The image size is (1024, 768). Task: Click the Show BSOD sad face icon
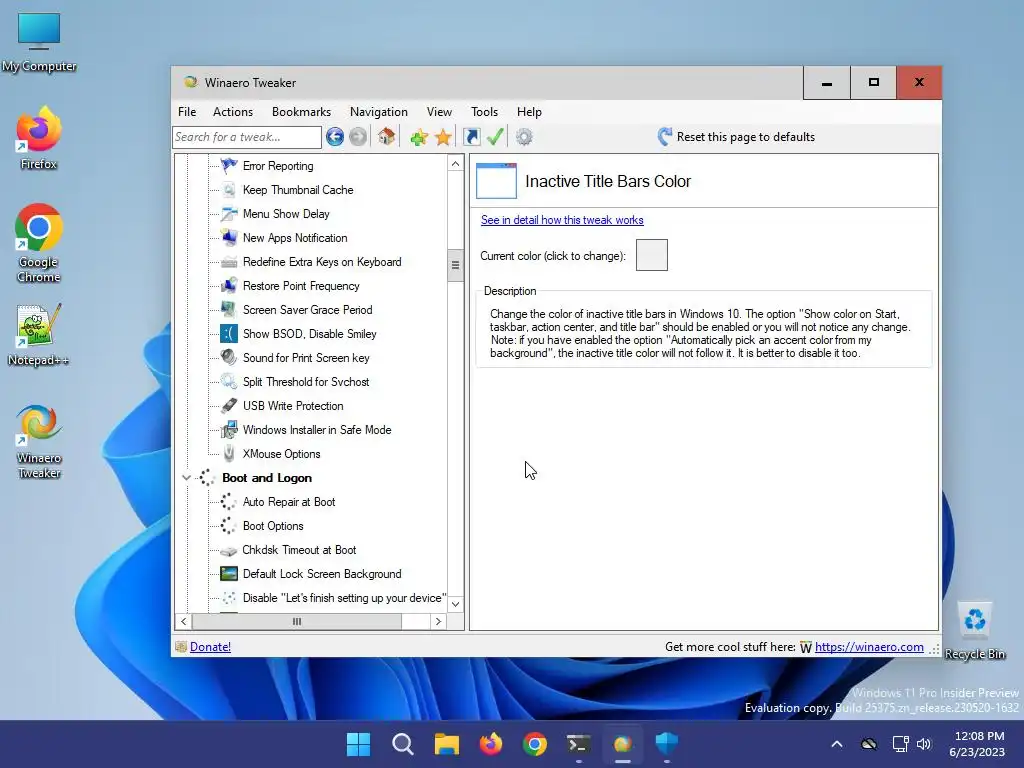(229, 334)
